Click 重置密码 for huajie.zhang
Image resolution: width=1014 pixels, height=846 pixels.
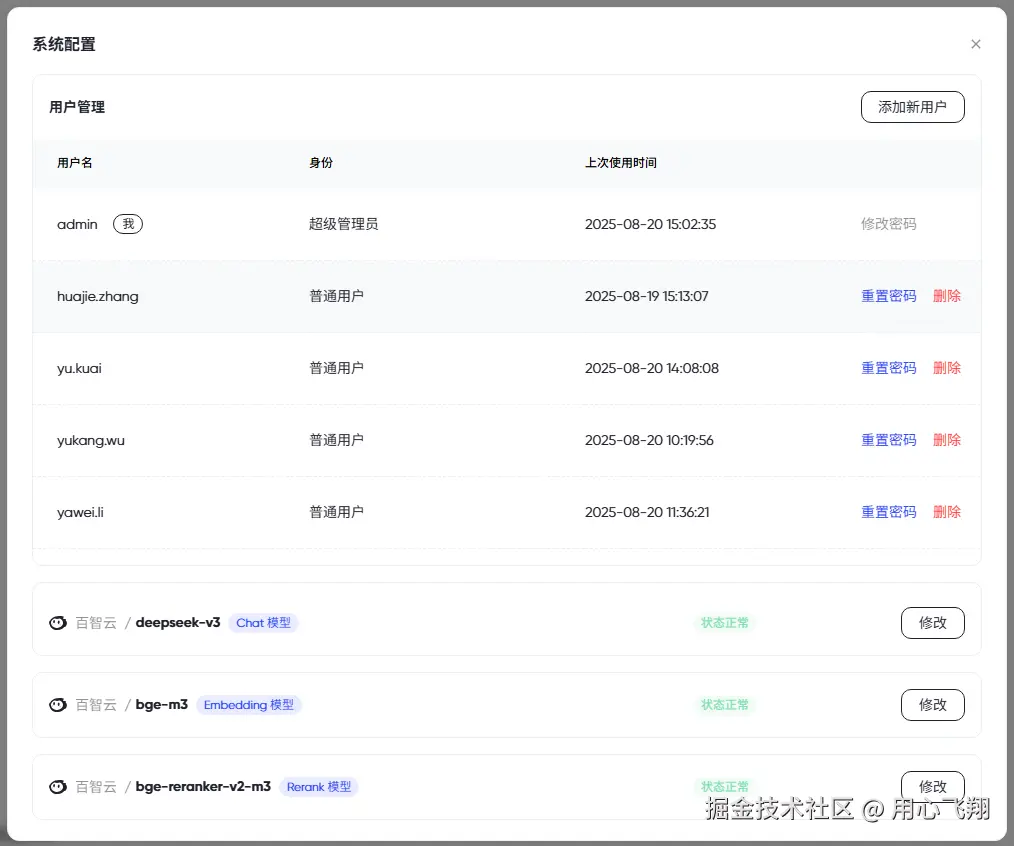coord(888,296)
